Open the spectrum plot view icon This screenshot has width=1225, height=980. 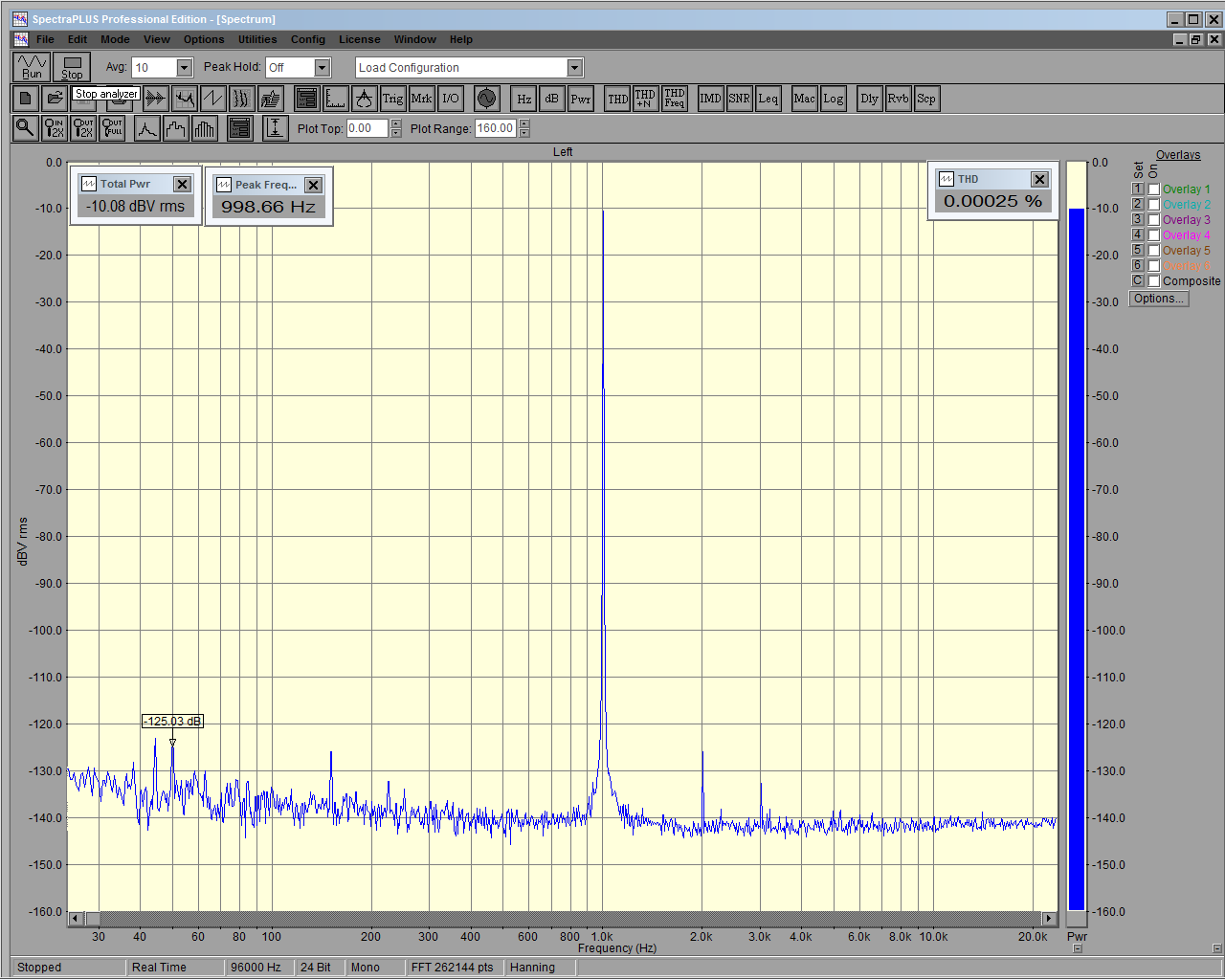[x=185, y=99]
